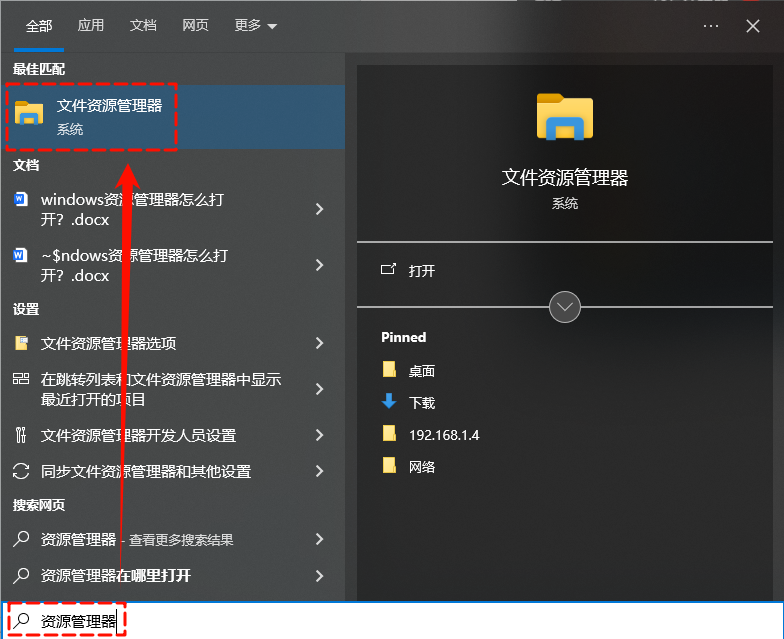The height and width of the screenshot is (639, 784).
Task: Select web search 资源管理器 - 查看更多搜索结果
Action: point(174,539)
